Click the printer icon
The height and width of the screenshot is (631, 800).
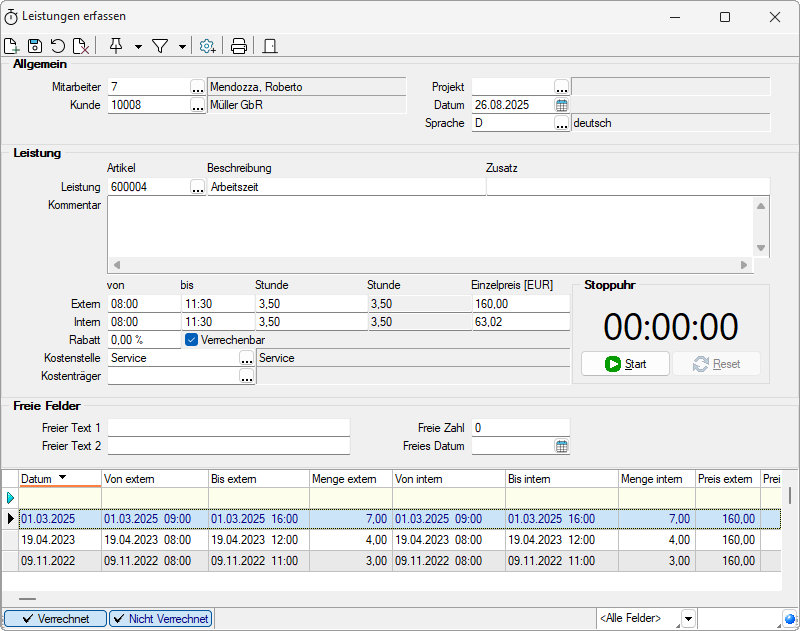point(239,46)
